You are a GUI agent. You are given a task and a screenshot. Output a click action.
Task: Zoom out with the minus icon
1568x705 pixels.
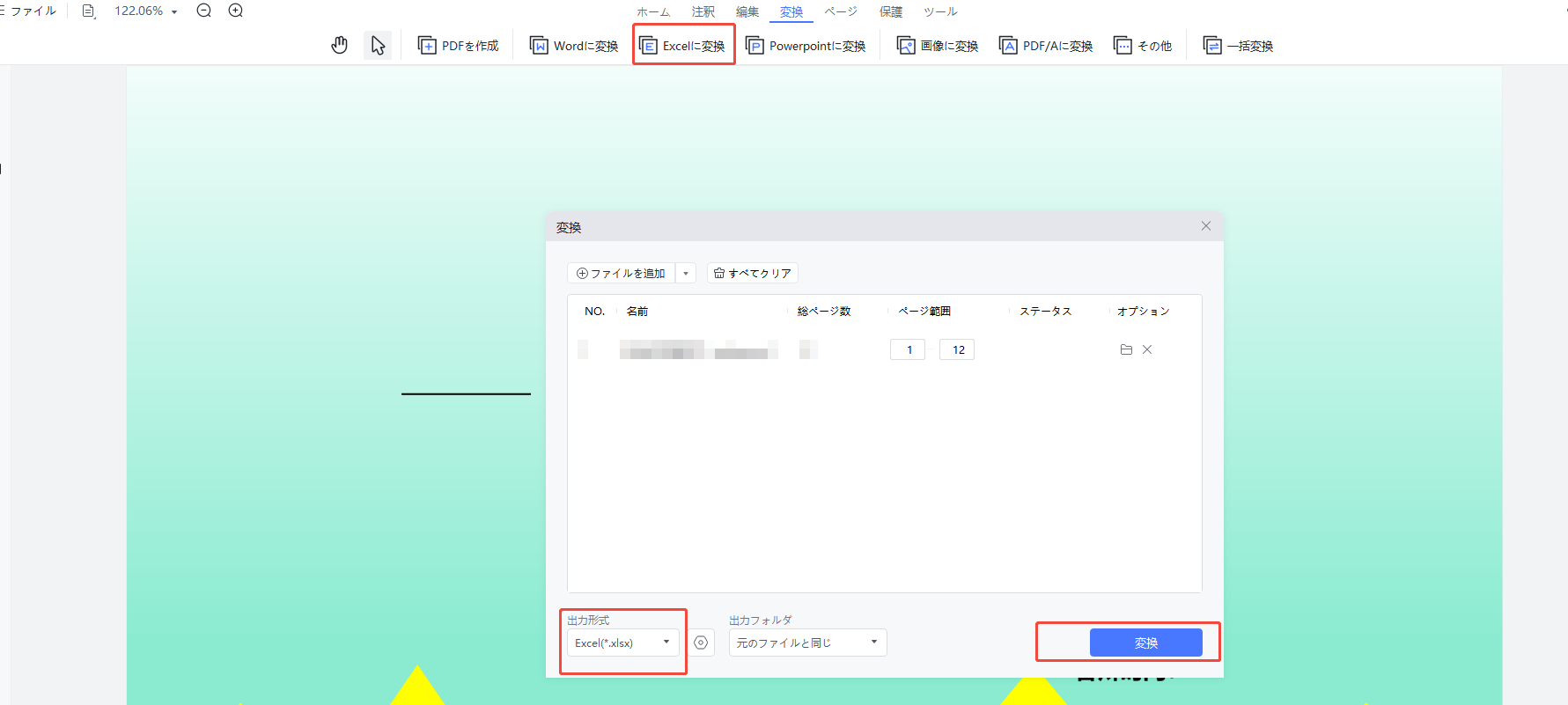click(203, 11)
